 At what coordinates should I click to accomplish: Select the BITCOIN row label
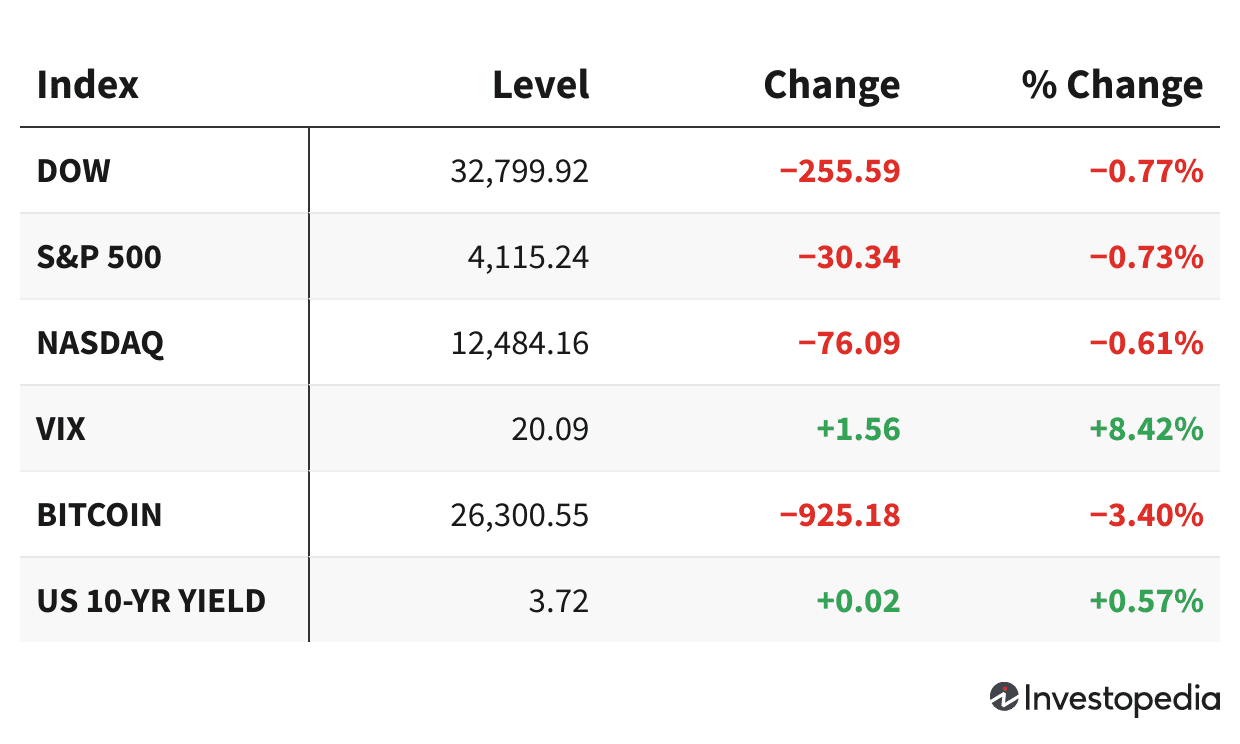(x=99, y=515)
